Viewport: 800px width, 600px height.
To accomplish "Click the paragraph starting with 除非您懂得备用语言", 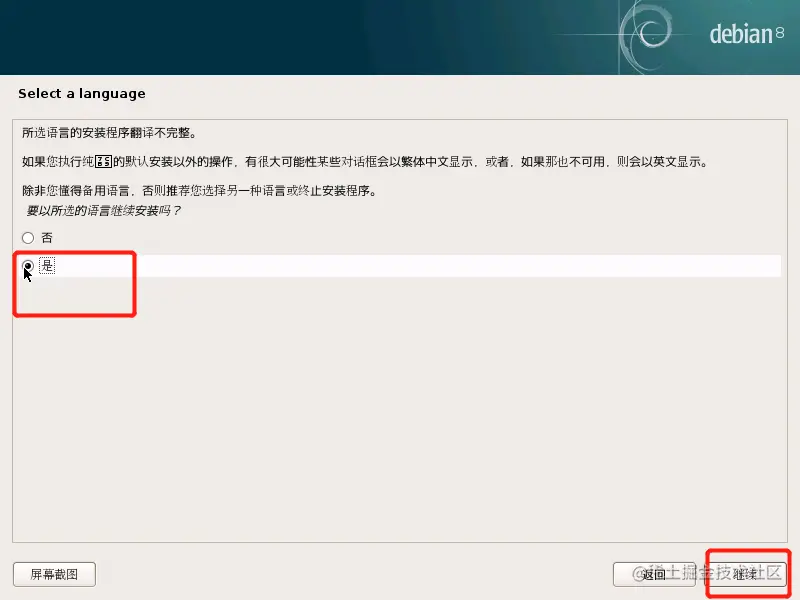I will coord(200,191).
